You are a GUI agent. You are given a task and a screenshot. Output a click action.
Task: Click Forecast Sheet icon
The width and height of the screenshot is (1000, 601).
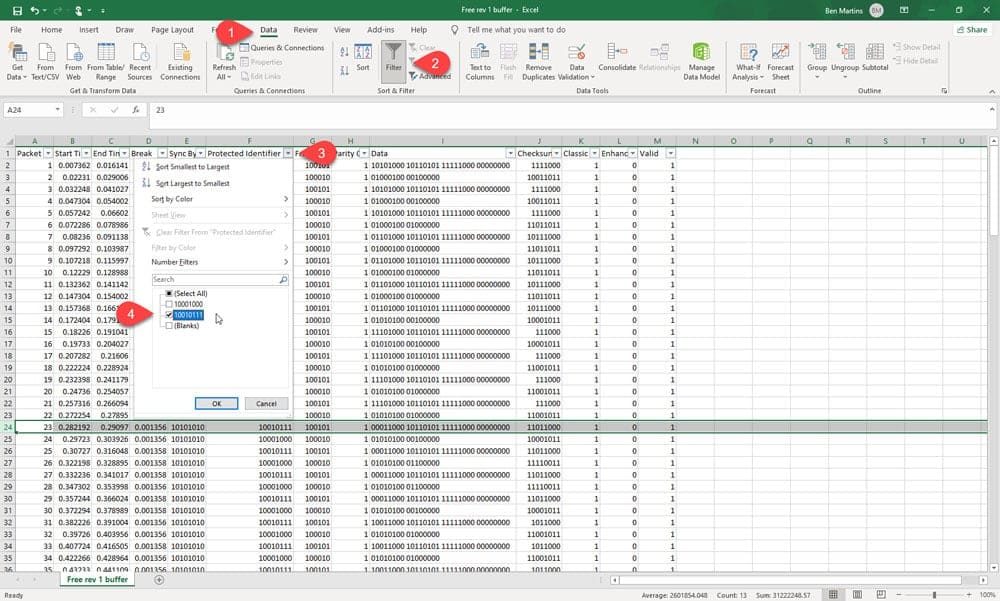tap(781, 62)
